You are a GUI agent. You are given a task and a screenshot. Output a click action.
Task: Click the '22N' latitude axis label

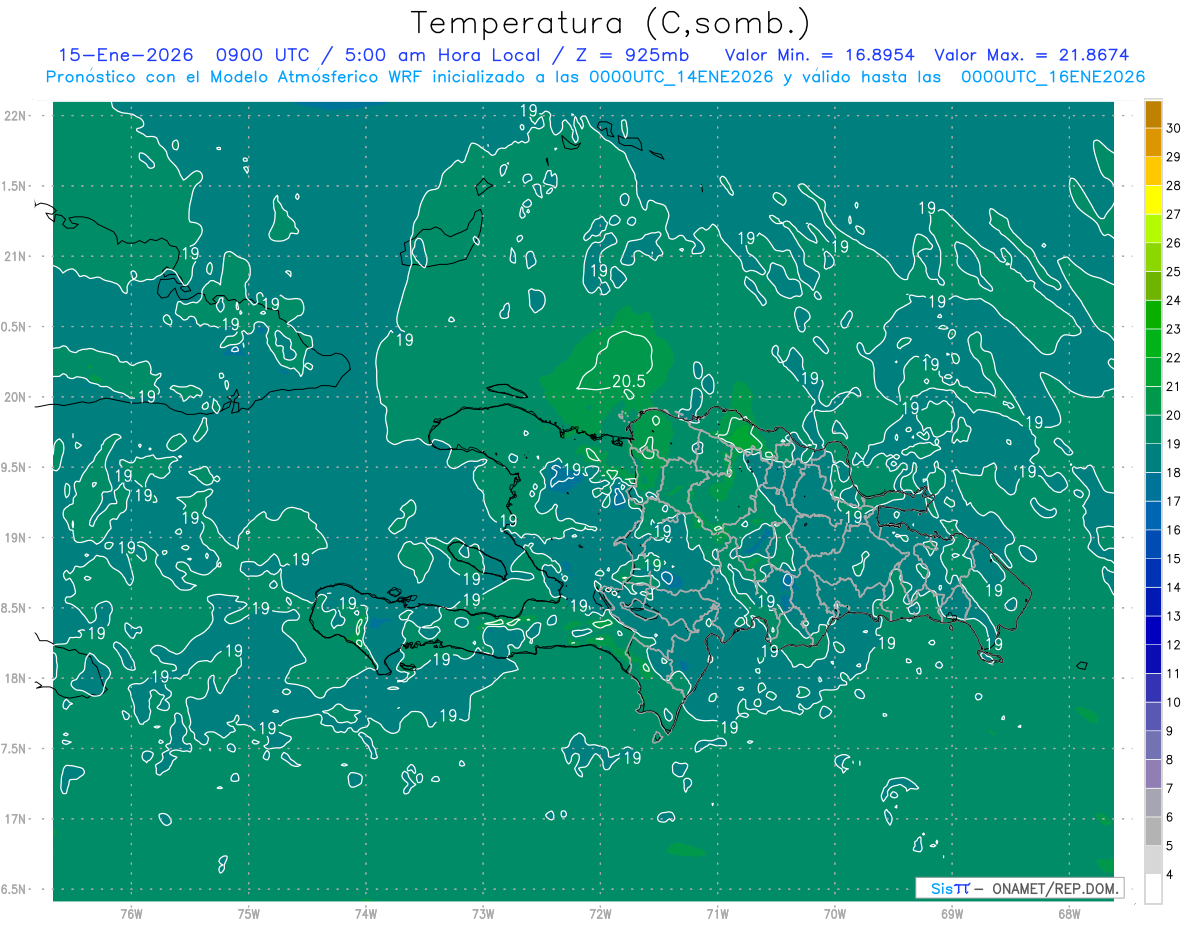(16, 115)
